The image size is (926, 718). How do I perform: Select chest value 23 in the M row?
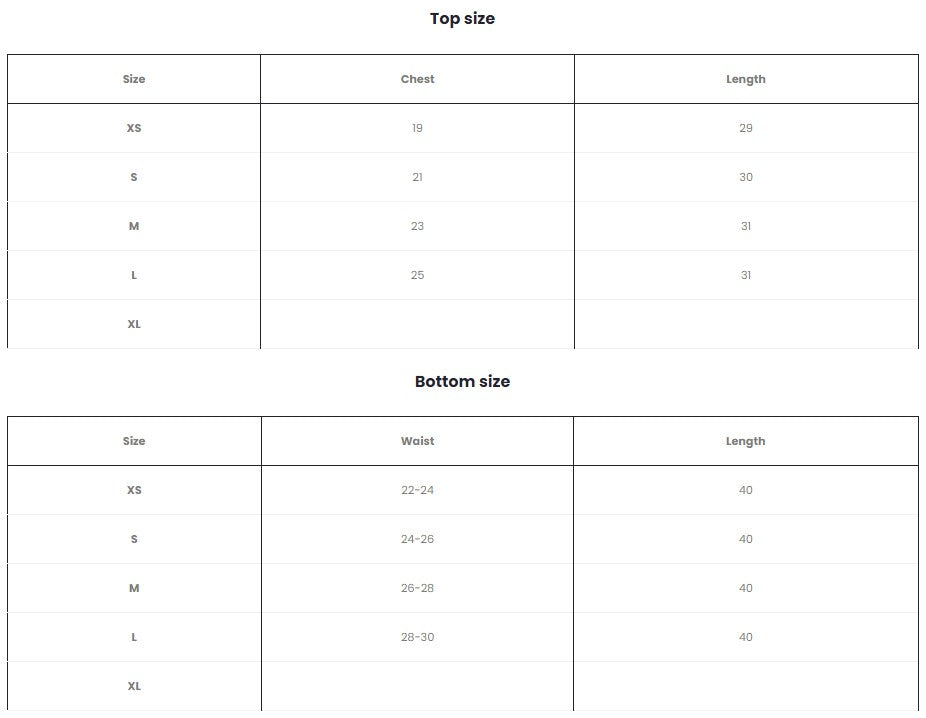(x=417, y=226)
